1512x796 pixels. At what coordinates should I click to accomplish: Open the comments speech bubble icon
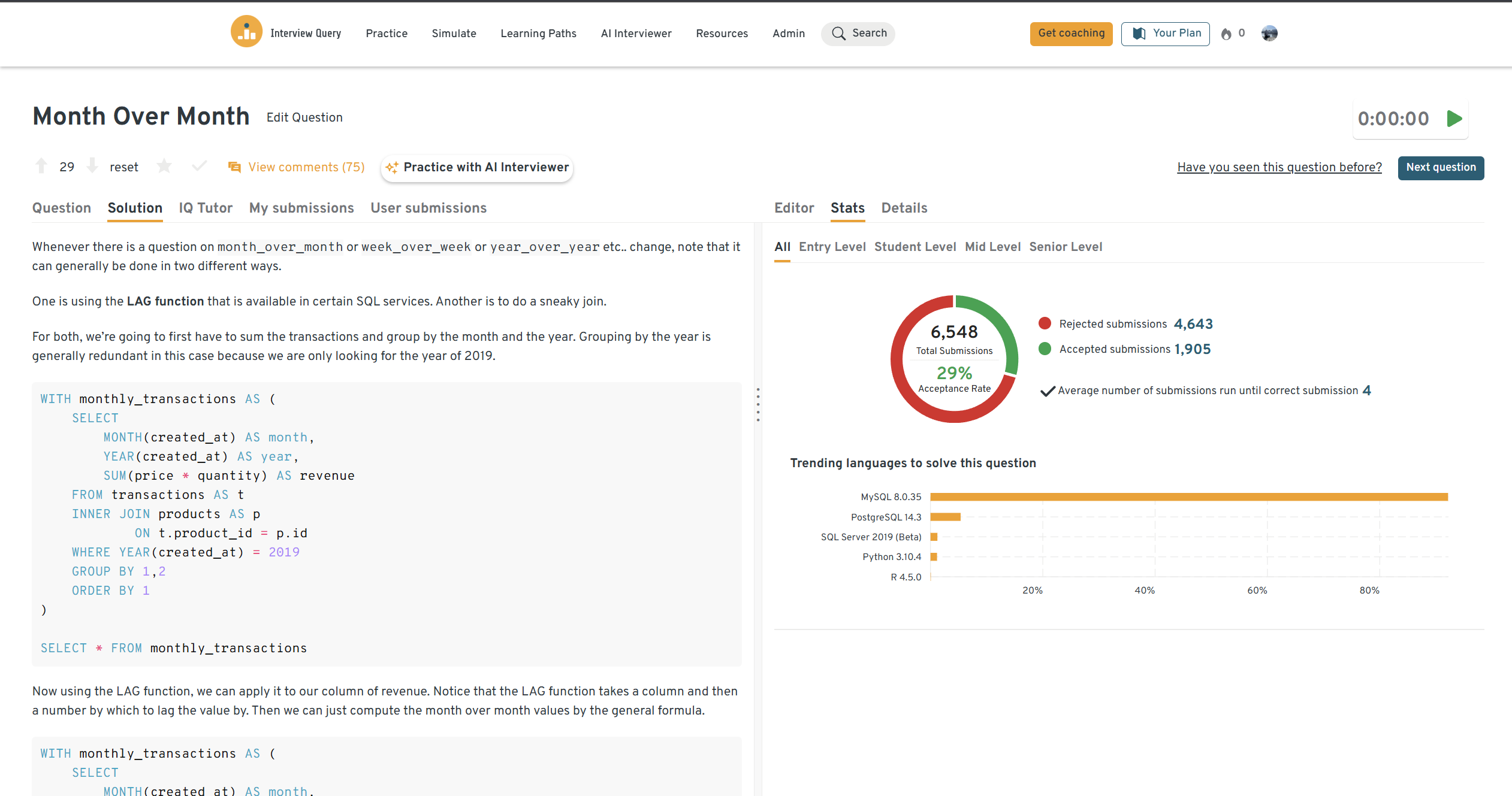pyautogui.click(x=234, y=167)
